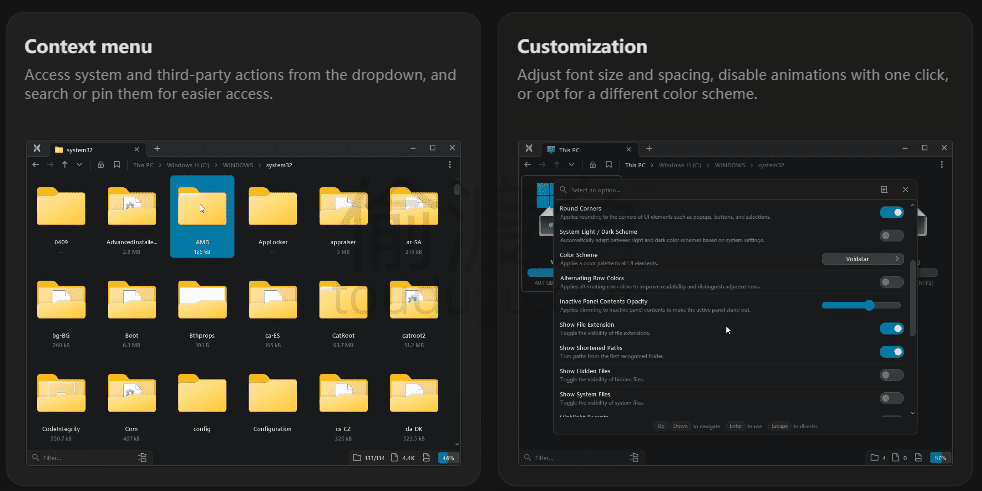The height and width of the screenshot is (491, 982).
Task: Close the system32 tab
Action: point(137,150)
